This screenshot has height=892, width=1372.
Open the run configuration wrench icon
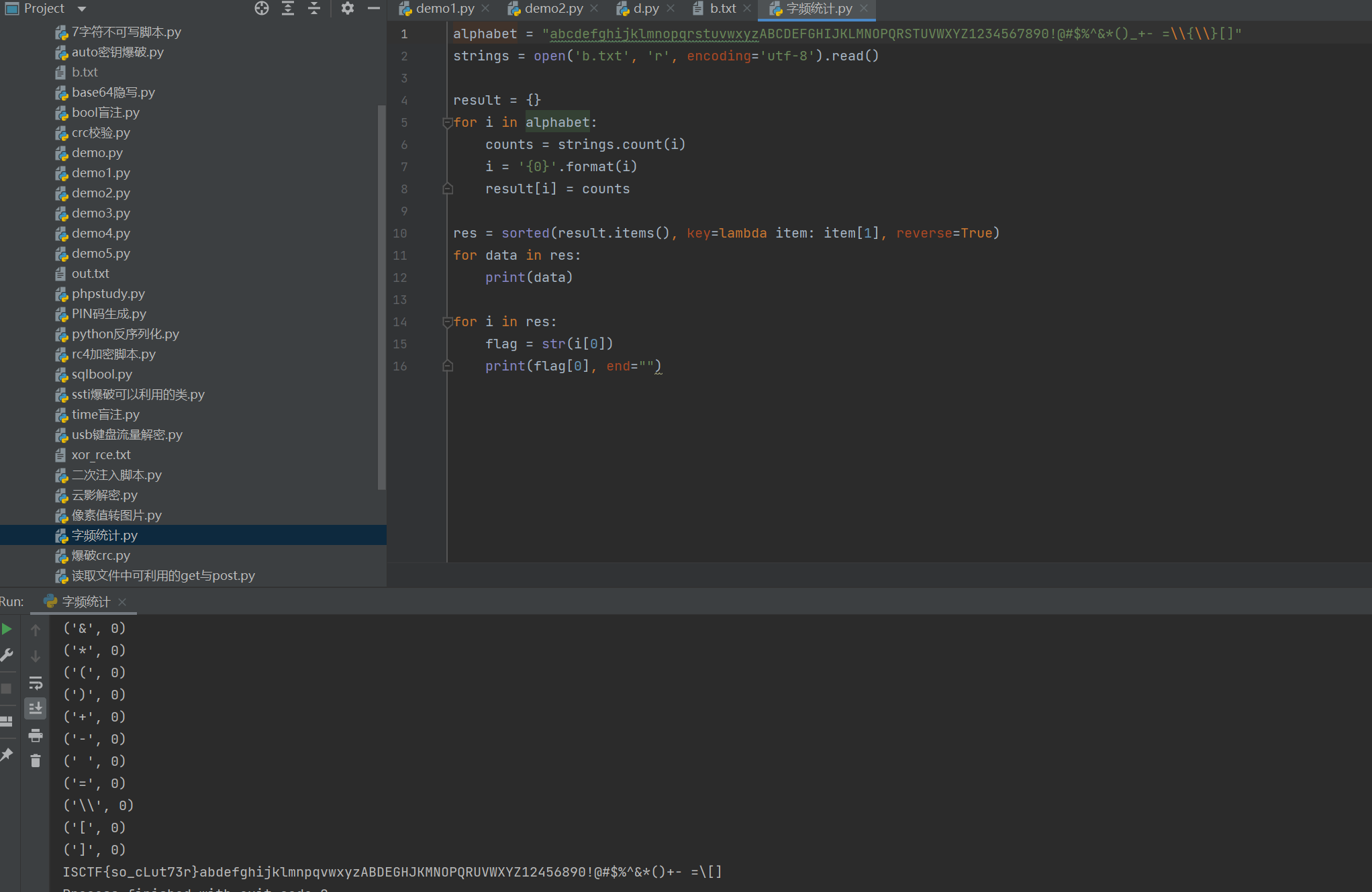point(7,655)
